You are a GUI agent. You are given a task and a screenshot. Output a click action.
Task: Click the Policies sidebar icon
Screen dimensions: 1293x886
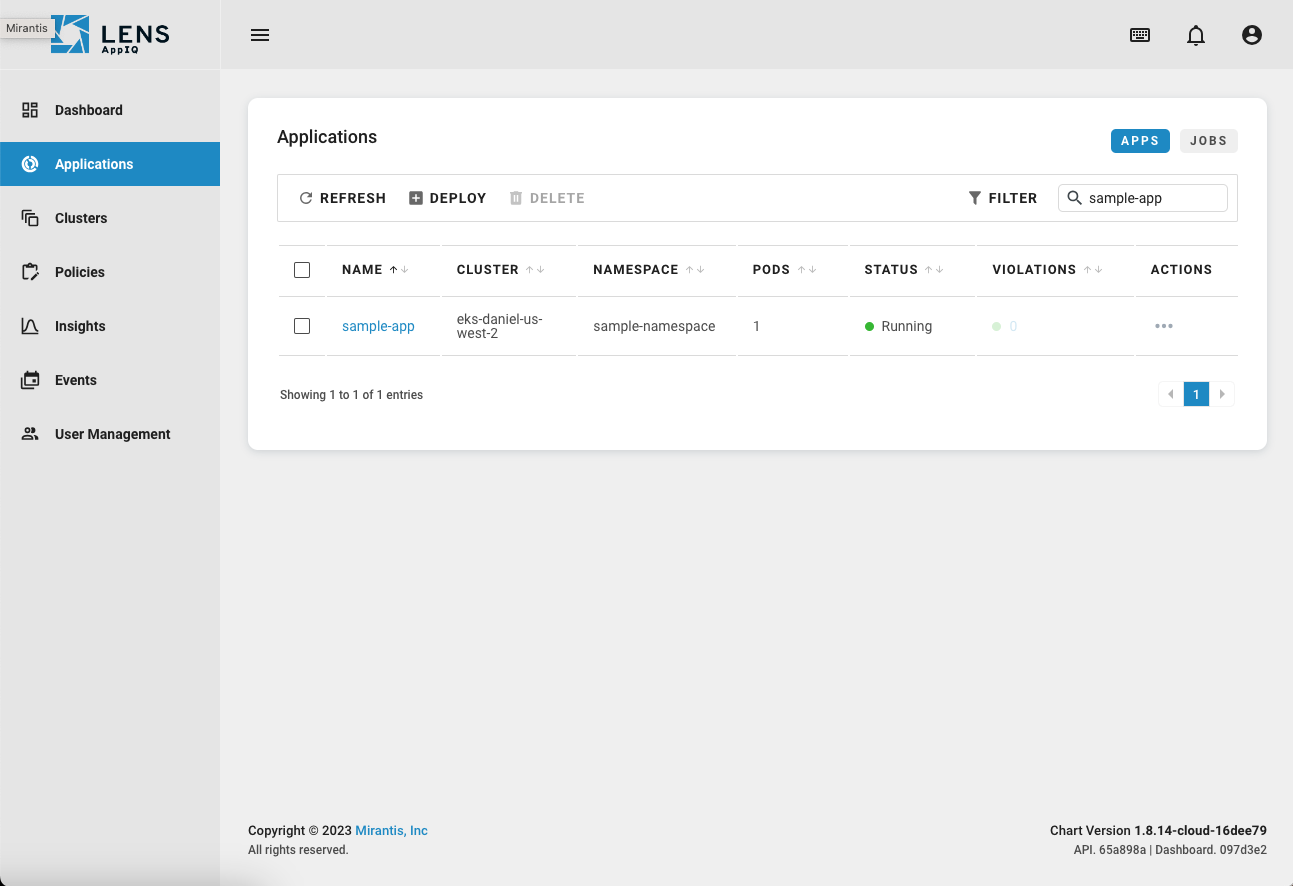pos(30,272)
